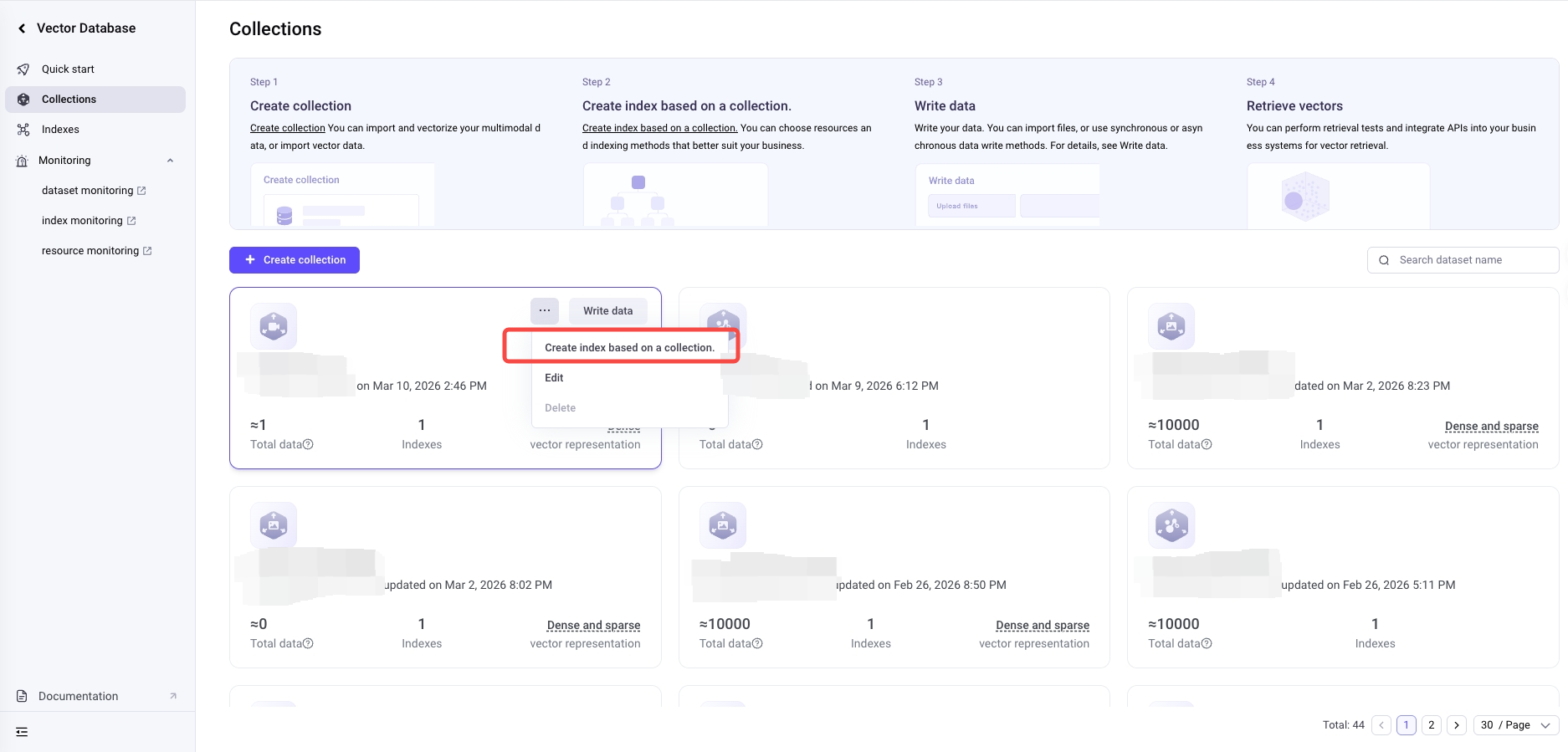This screenshot has width=1568, height=752.
Task: Click the Create collection button
Action: coord(295,260)
